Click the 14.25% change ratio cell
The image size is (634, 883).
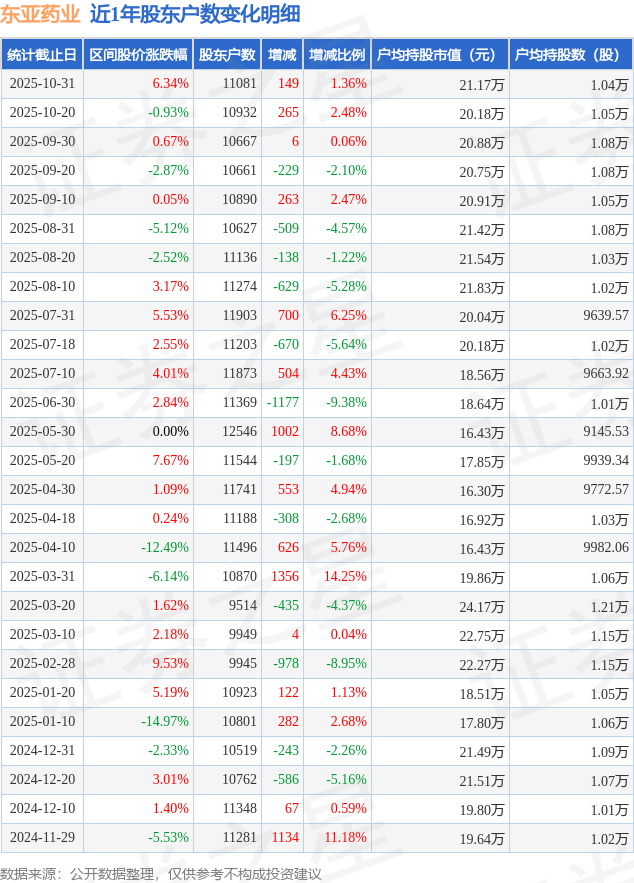[345, 577]
